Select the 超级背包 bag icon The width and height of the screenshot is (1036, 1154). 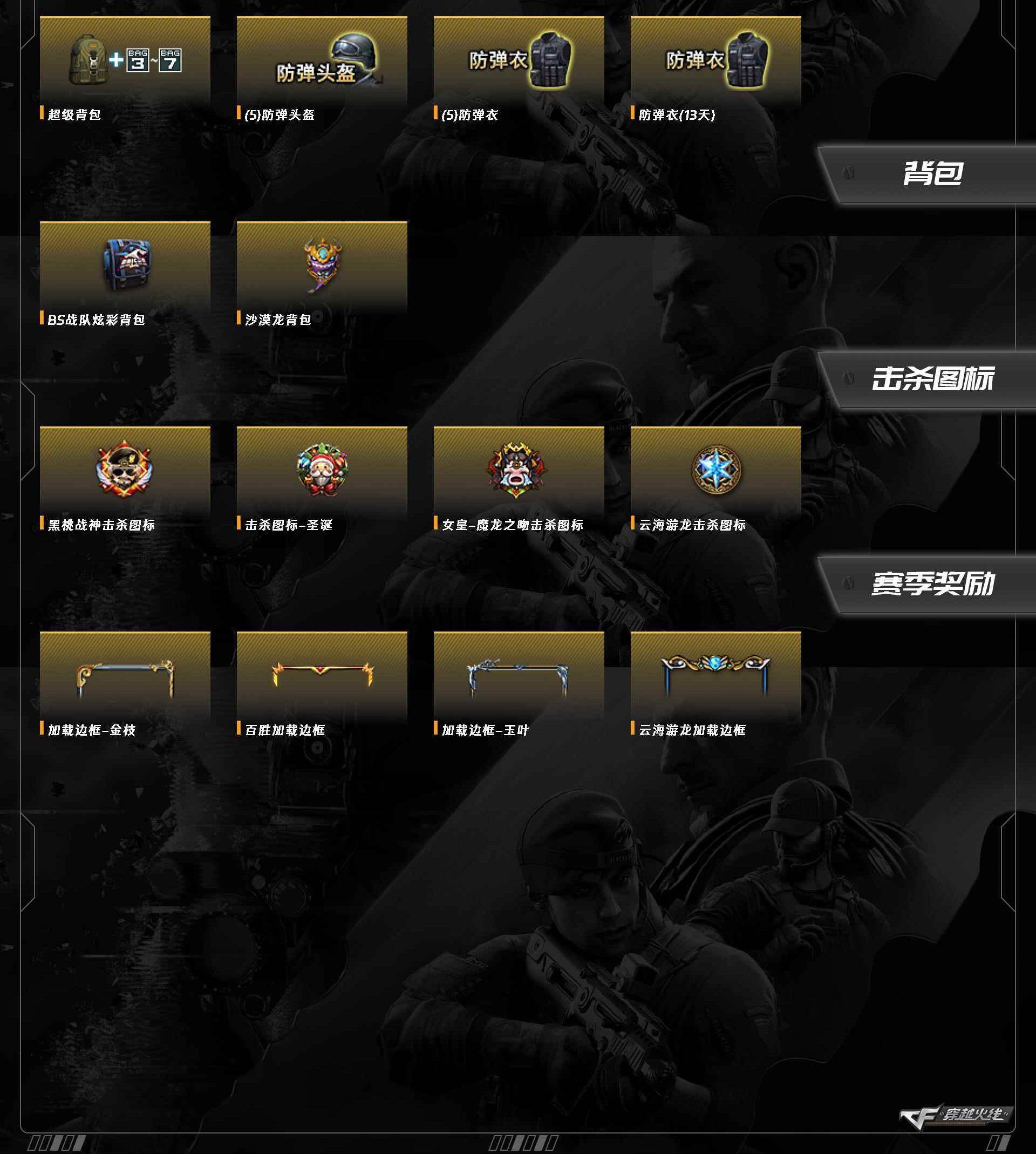pos(125,60)
